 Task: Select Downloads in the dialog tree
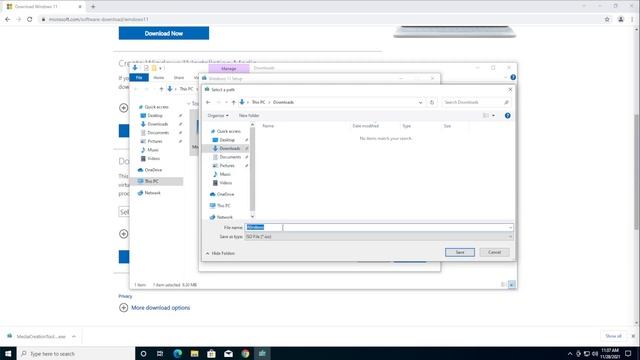coord(227,149)
